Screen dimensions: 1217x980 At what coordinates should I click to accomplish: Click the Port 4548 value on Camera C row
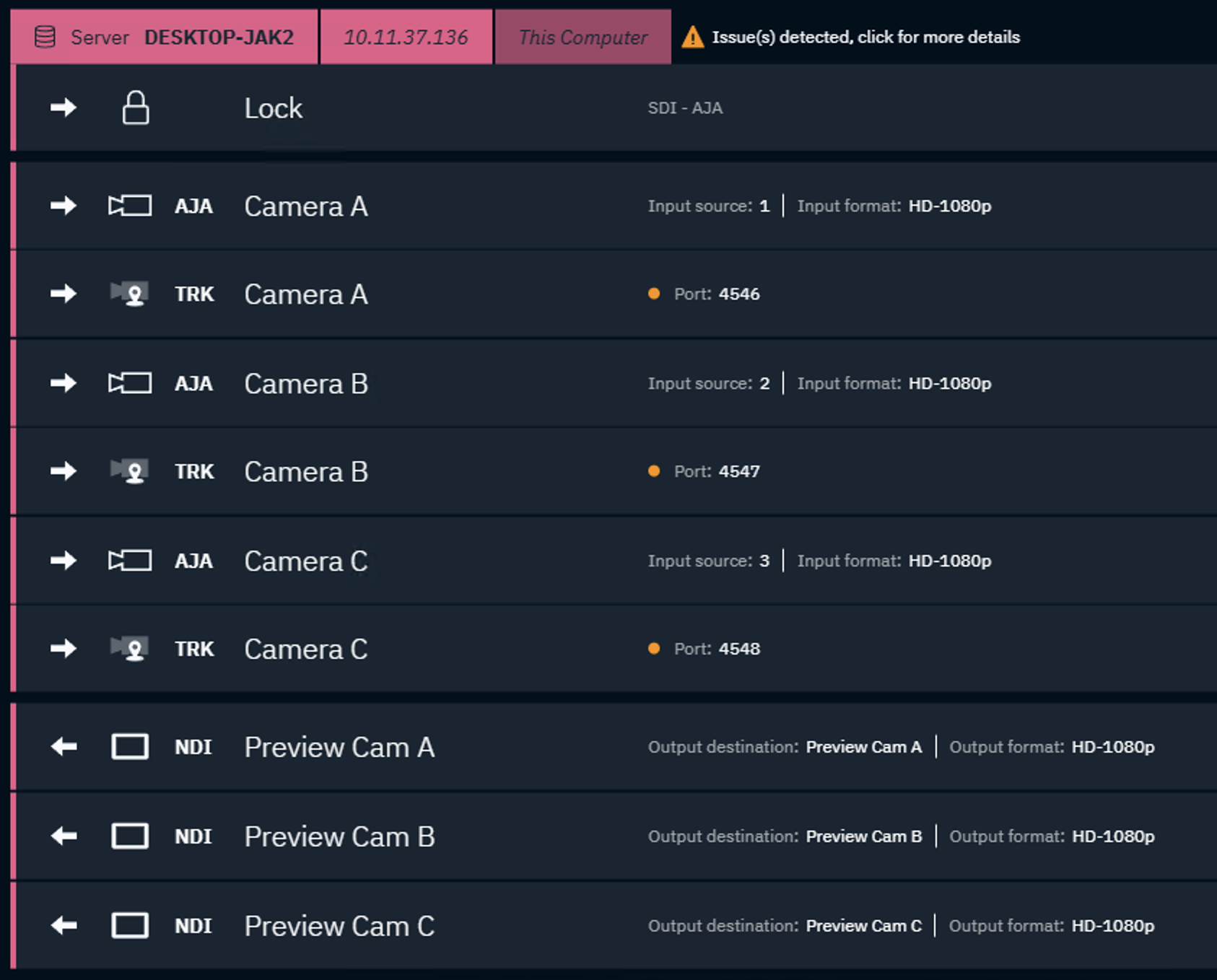pos(739,648)
